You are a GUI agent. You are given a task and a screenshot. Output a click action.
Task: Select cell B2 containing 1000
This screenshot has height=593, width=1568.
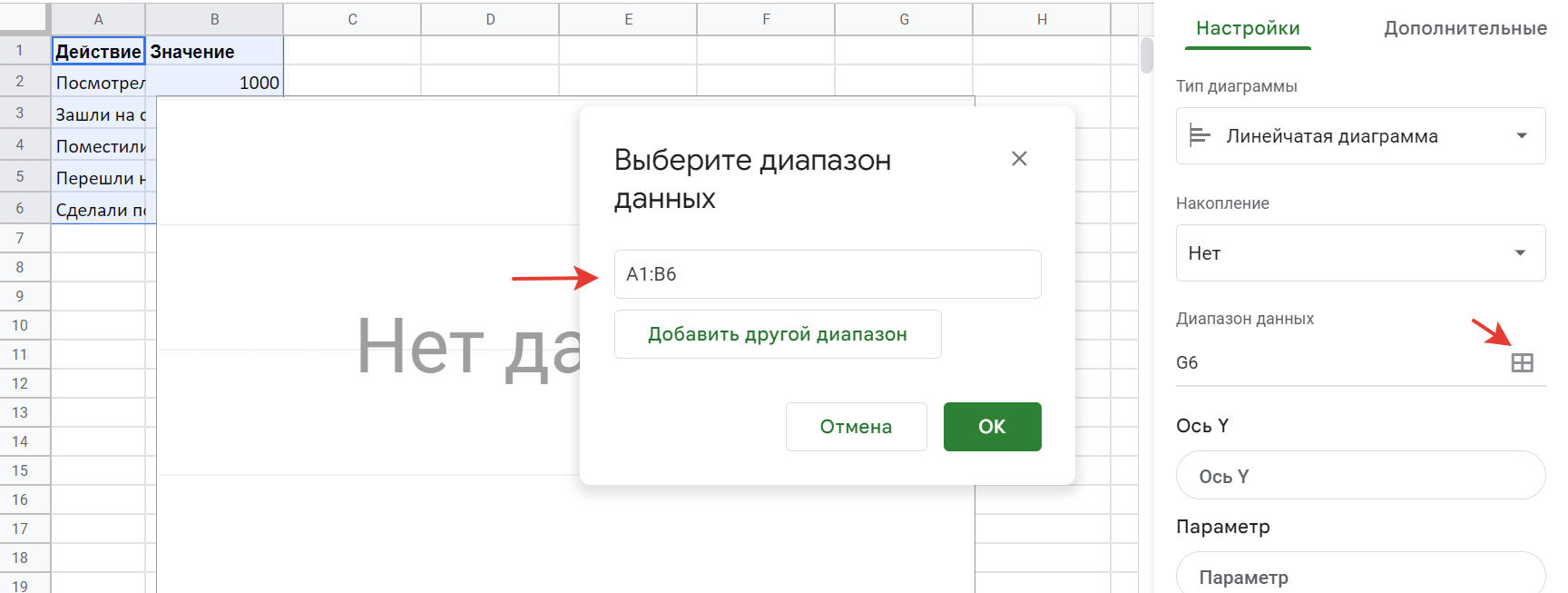click(214, 83)
